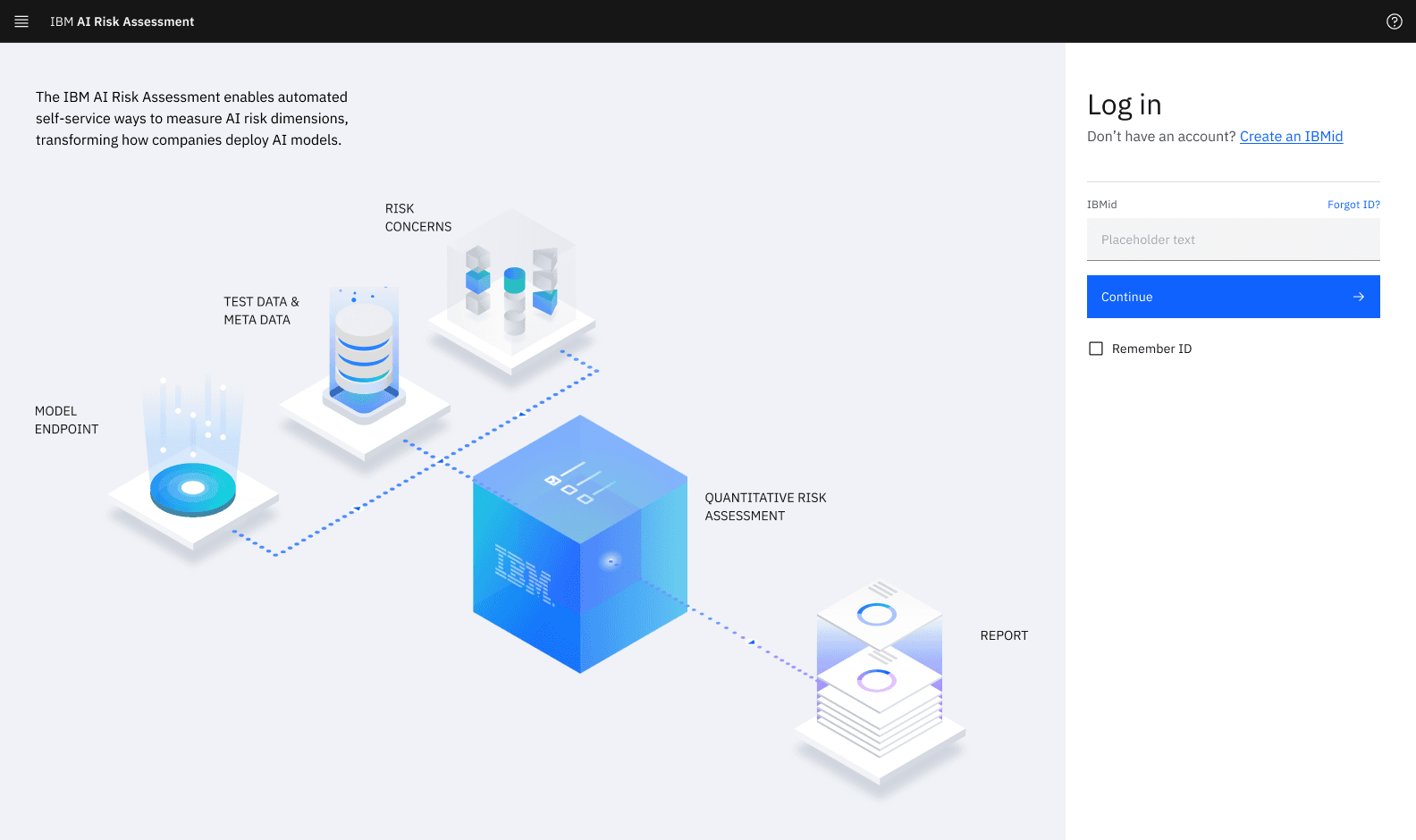This screenshot has height=840, width=1416.
Task: Open the help question mark icon
Action: click(1395, 21)
